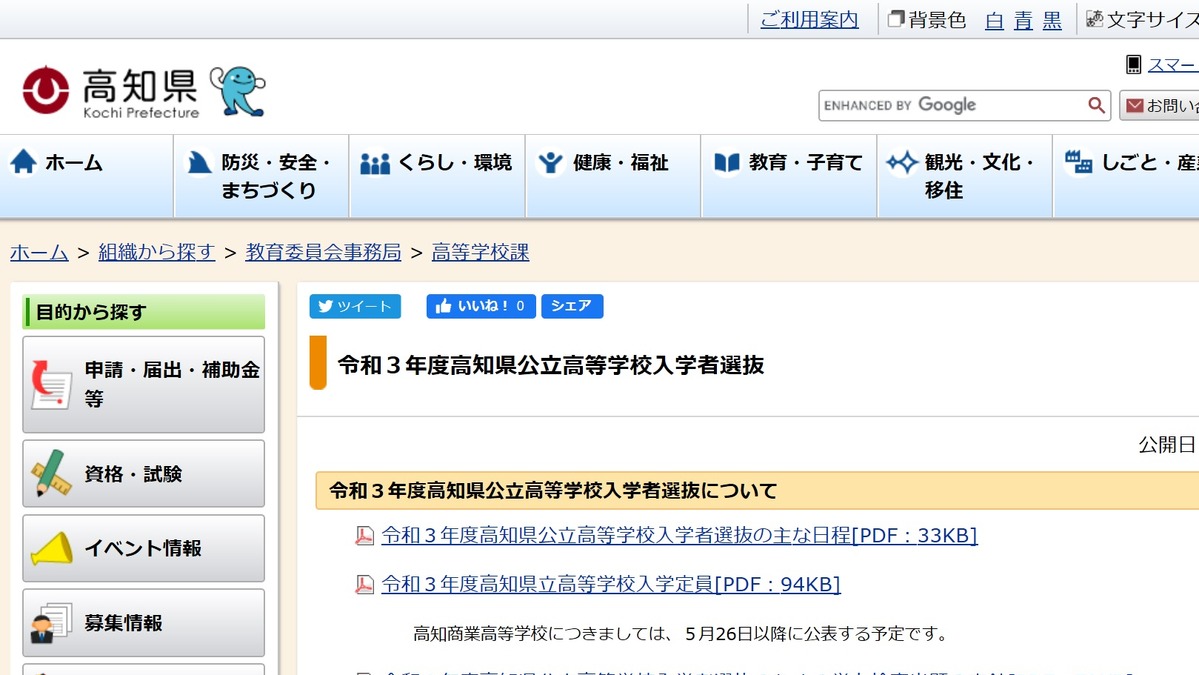Open 組織から探す breadcrumb link

(x=157, y=252)
